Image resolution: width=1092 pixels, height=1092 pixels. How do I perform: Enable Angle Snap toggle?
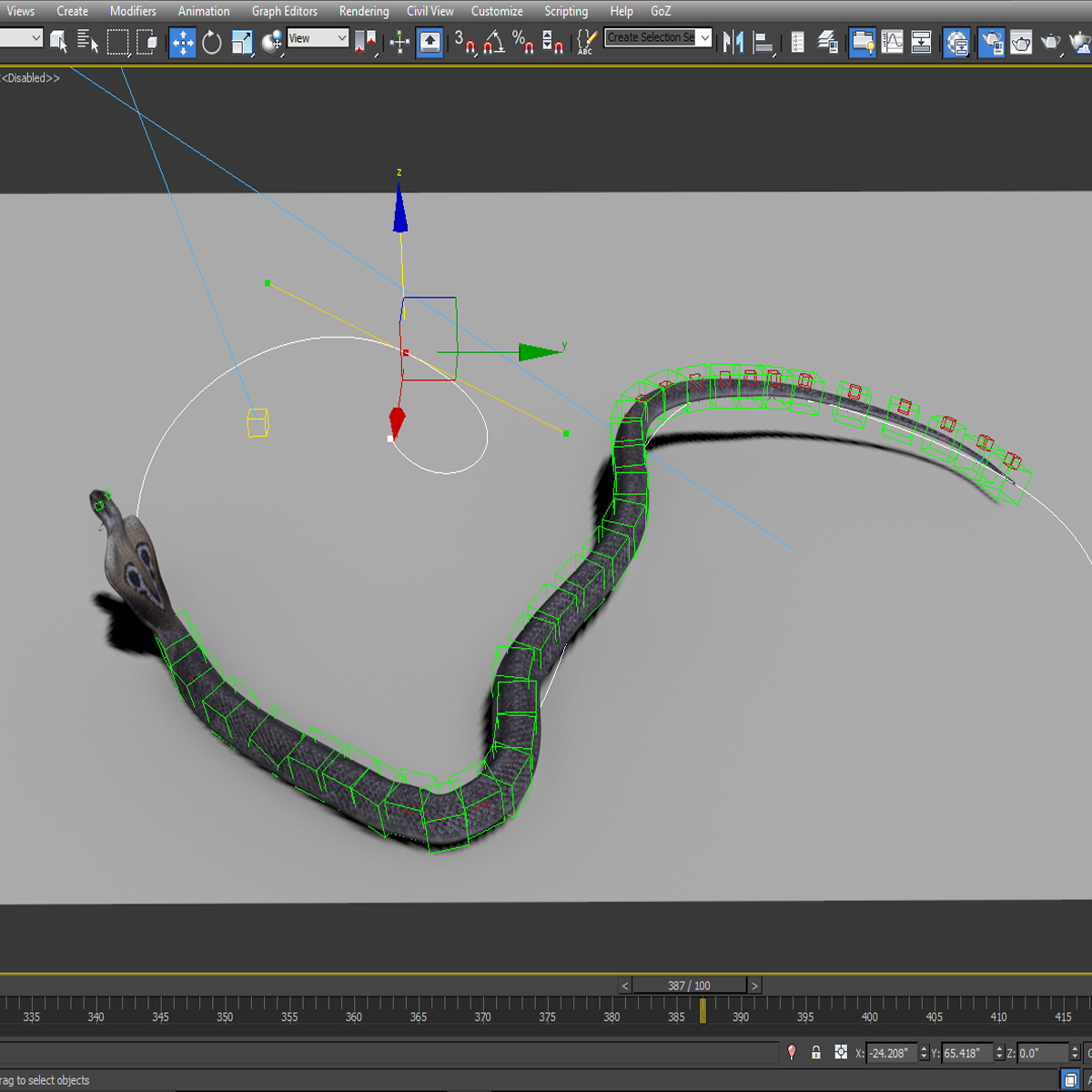(x=494, y=42)
